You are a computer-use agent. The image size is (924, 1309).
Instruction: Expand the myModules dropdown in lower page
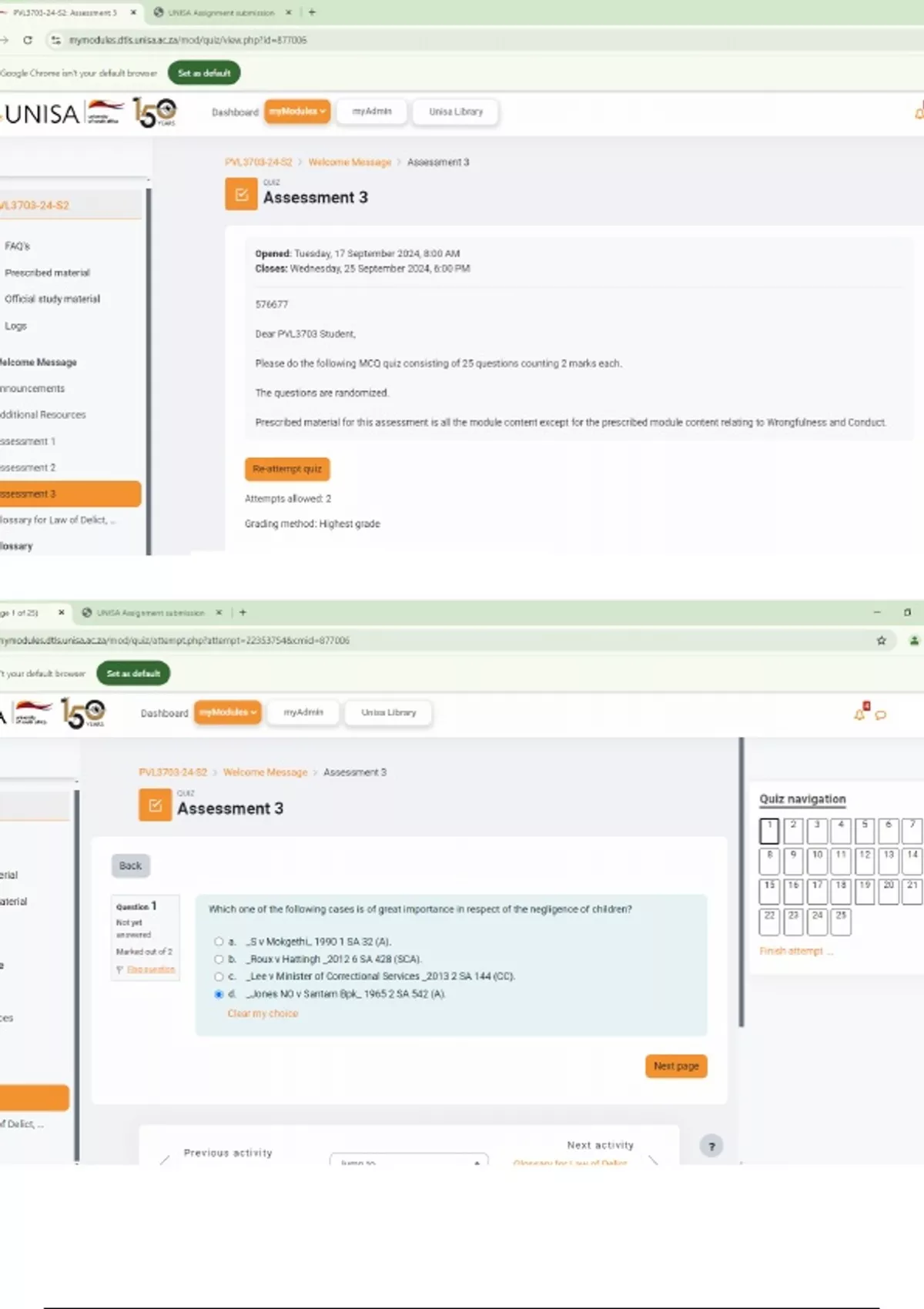click(228, 712)
